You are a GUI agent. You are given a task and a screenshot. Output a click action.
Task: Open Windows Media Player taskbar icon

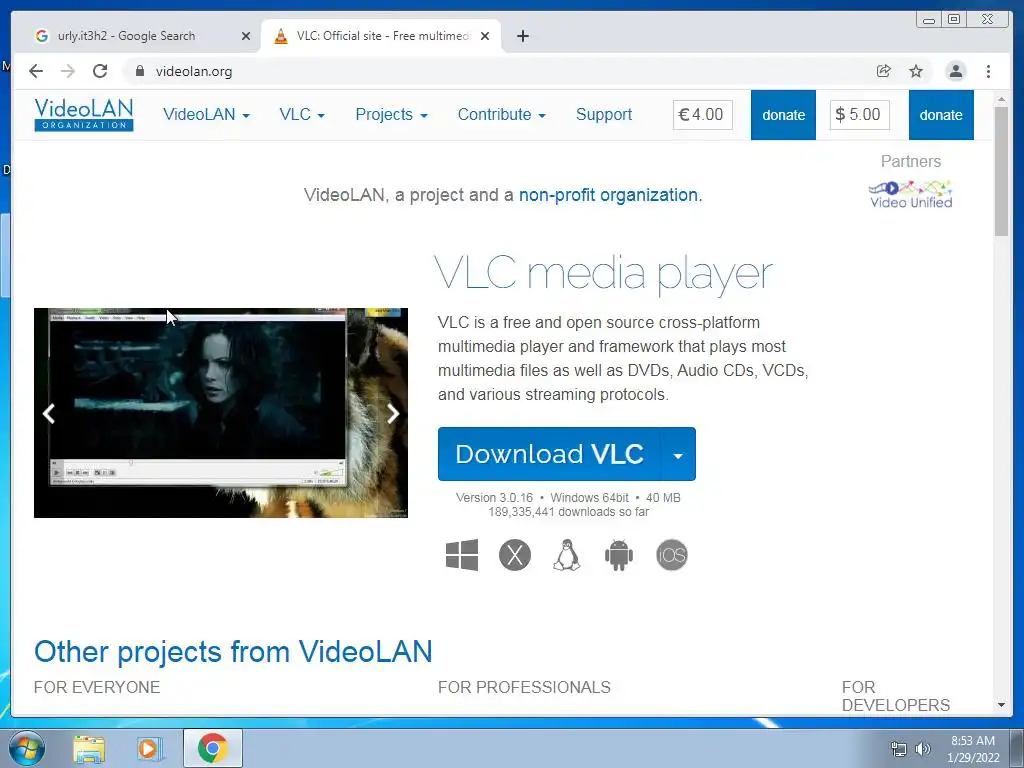[x=149, y=748]
